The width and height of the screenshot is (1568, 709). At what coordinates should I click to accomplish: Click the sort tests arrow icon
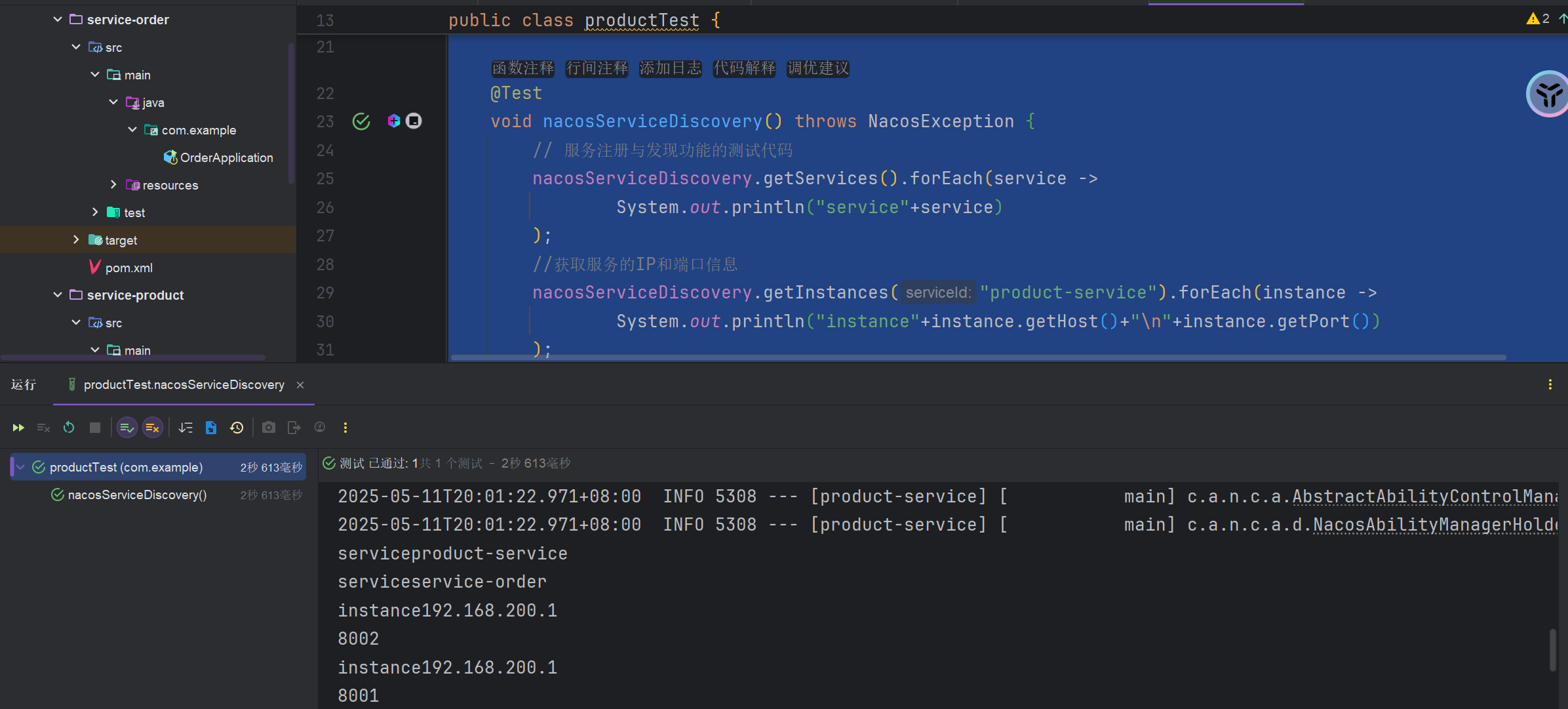pyautogui.click(x=186, y=428)
